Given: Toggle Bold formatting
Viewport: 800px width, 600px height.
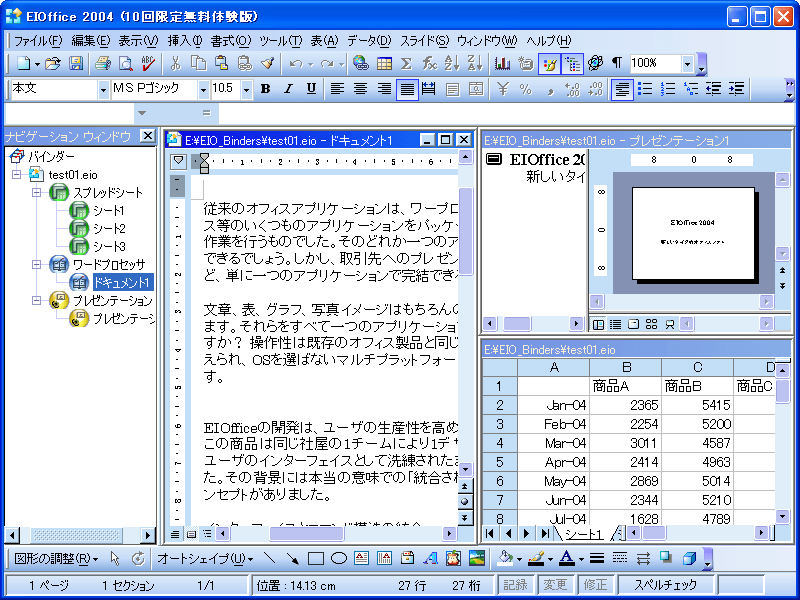Looking at the screenshot, I should tap(265, 89).
